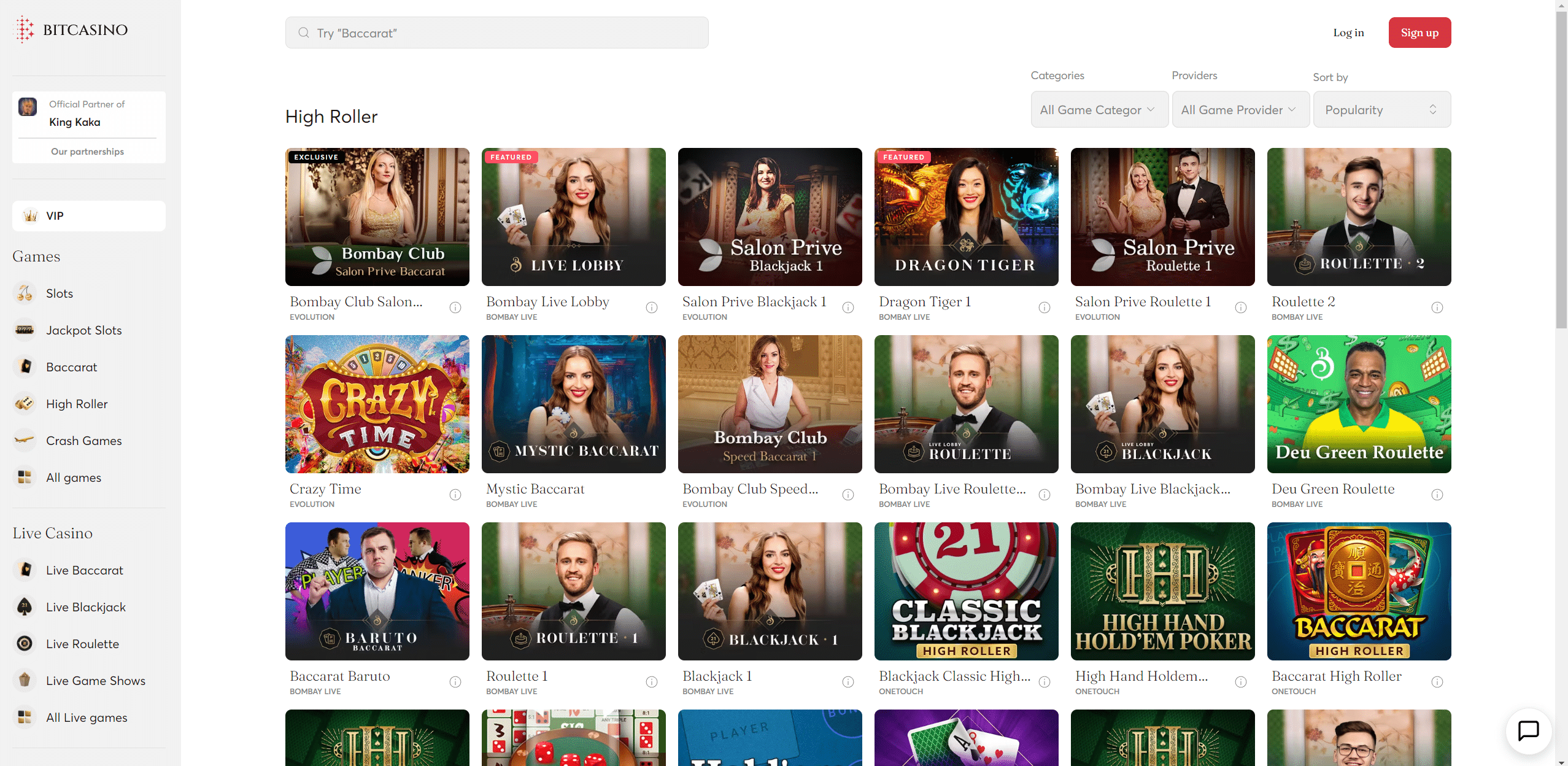
Task: Click the All Live games icon
Action: click(25, 718)
